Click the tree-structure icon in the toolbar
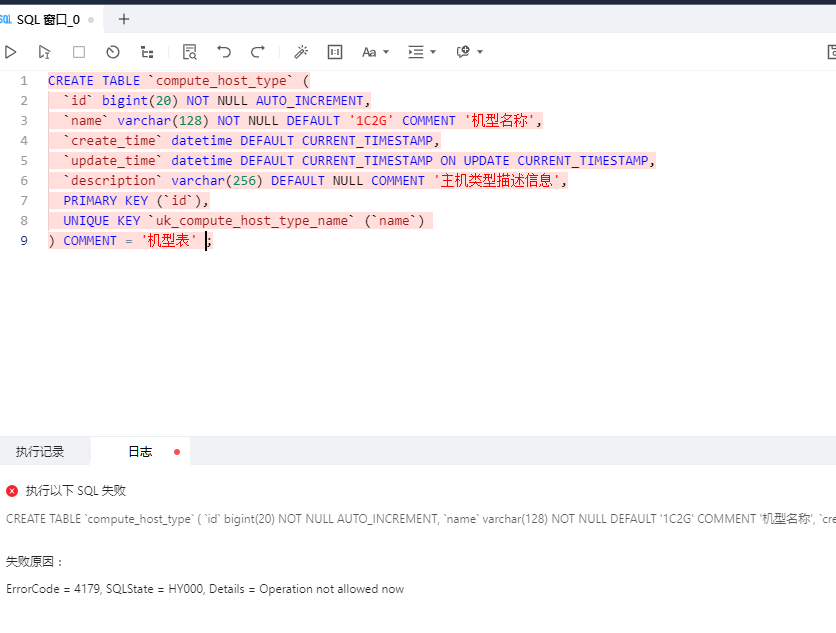Viewport: 836px width, 633px height. [147, 52]
